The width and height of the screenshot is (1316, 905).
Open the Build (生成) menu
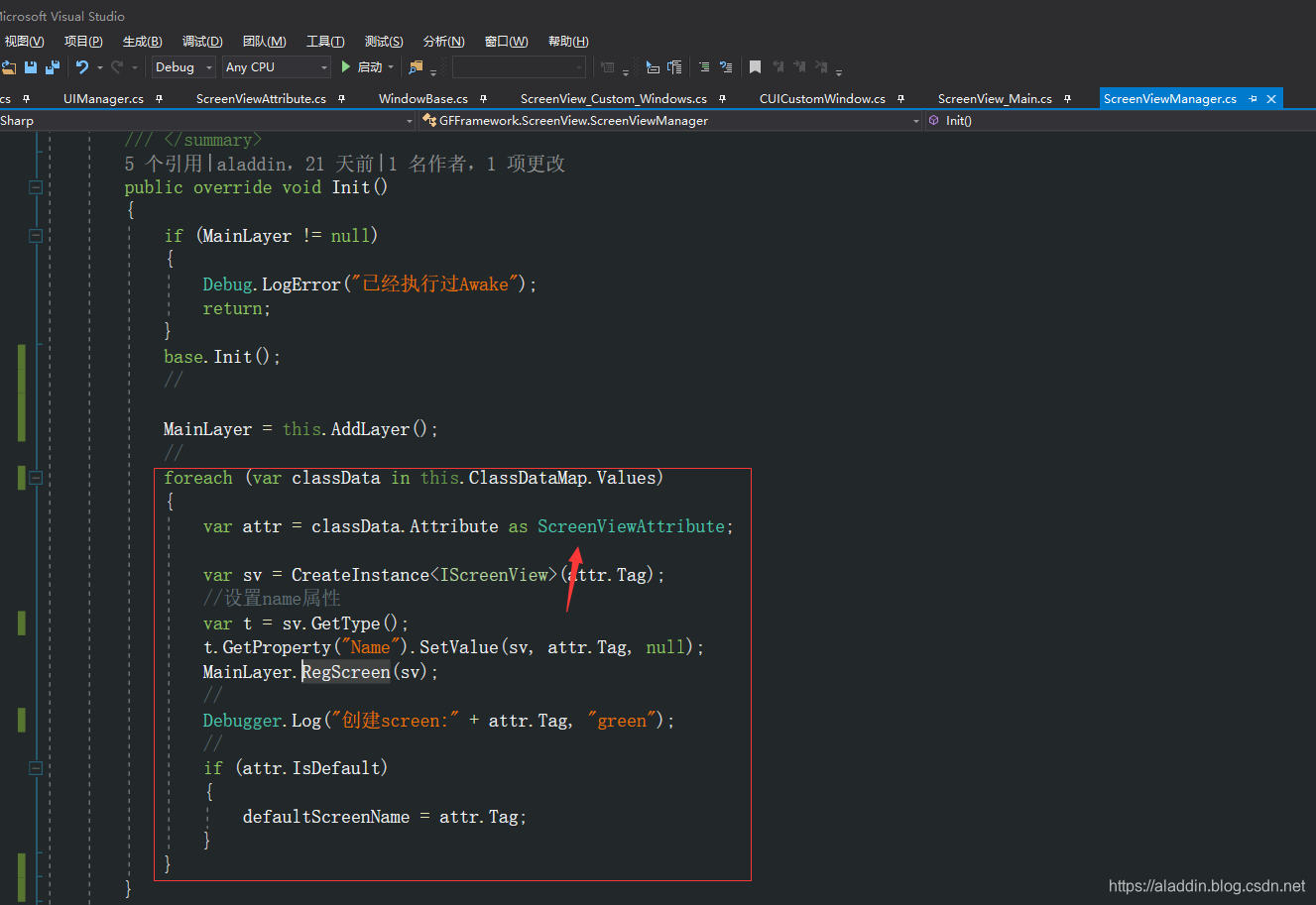pyautogui.click(x=142, y=42)
